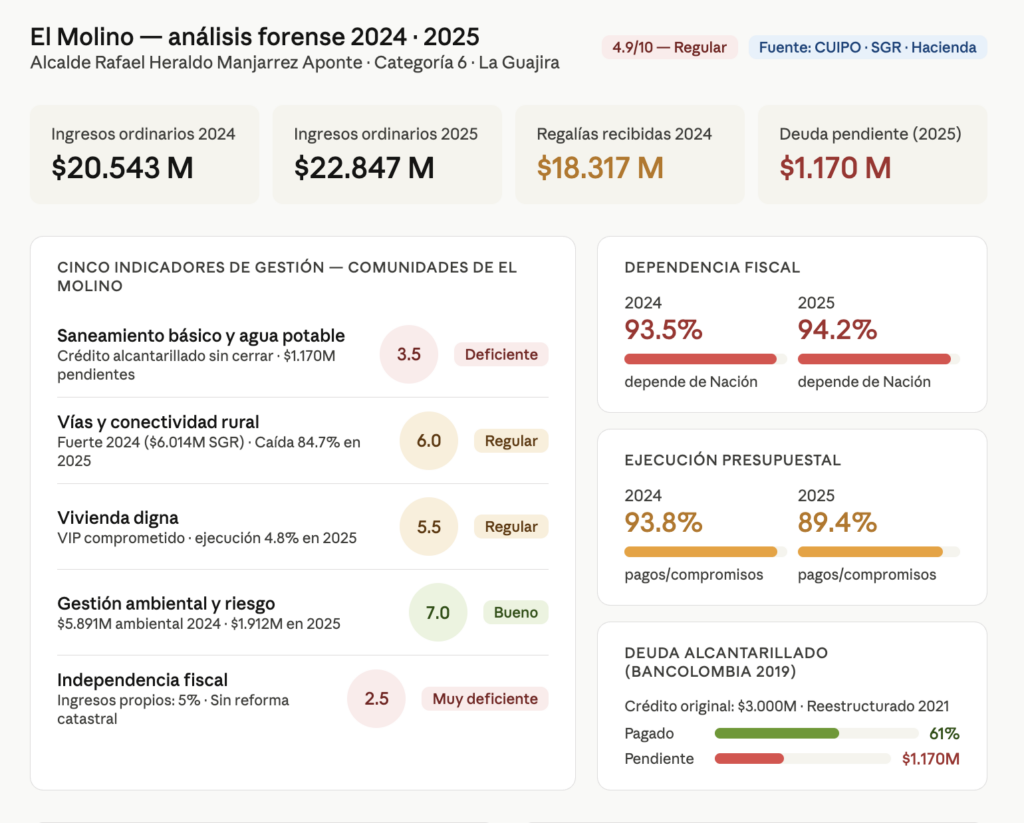Screen dimensions: 1024x823
Task: Click the Ejecución presupuestal 2025 orange bar
Action: (871, 552)
